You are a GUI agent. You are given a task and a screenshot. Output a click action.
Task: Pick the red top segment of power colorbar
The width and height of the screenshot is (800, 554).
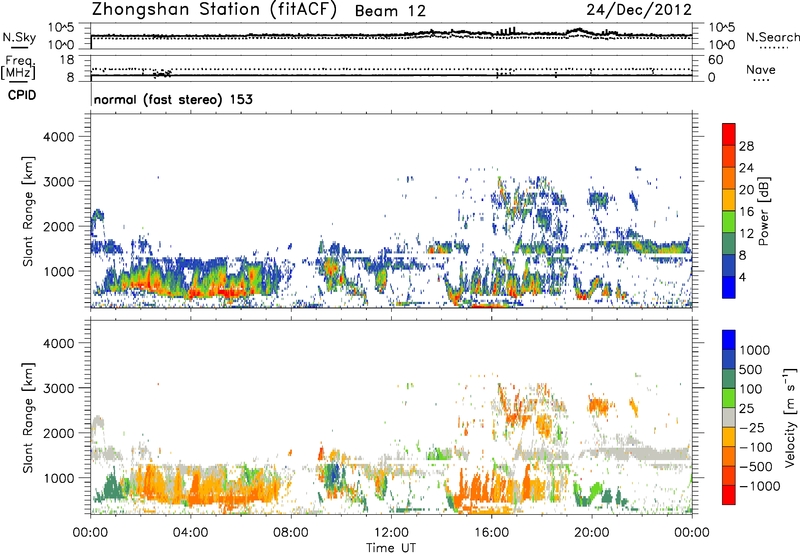point(729,135)
